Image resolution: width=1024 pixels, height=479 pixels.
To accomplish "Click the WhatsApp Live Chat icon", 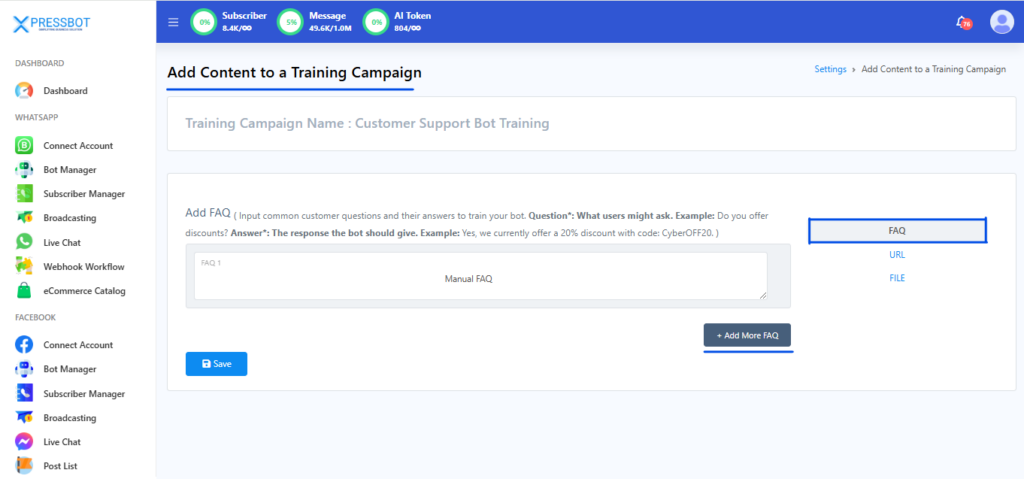I will click(x=25, y=242).
